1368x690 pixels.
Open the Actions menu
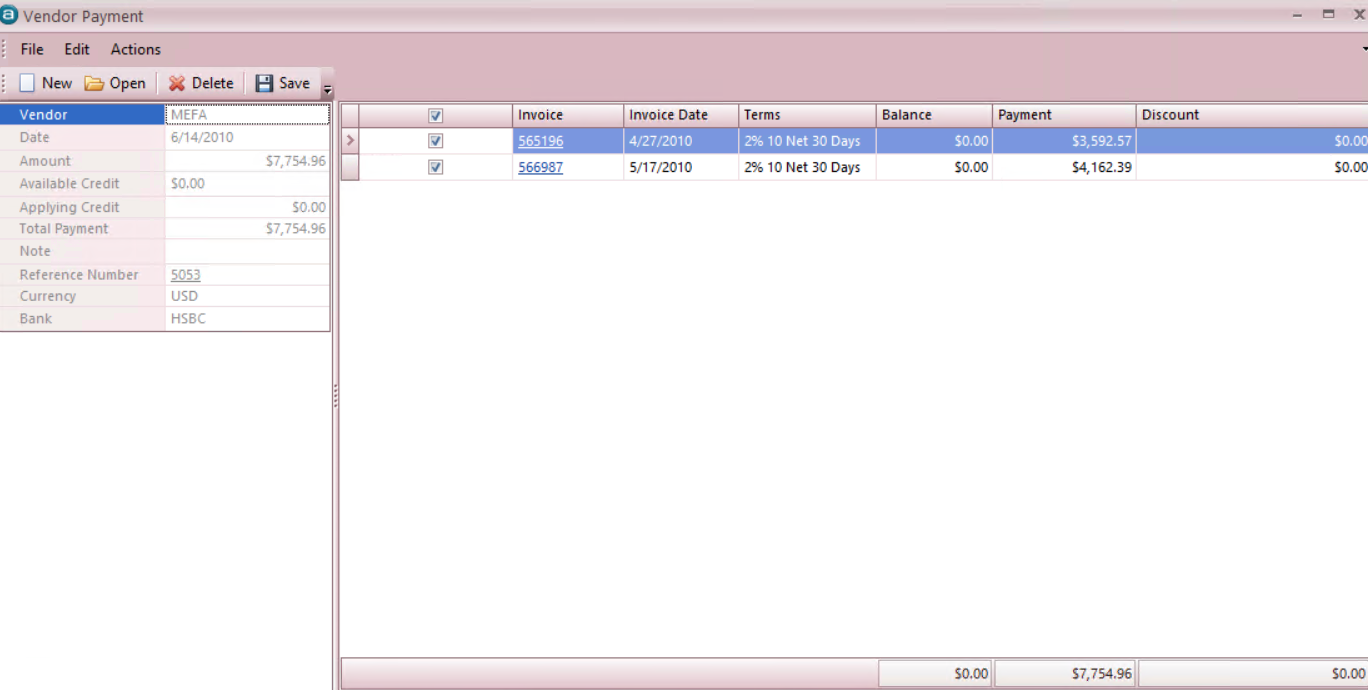[136, 49]
